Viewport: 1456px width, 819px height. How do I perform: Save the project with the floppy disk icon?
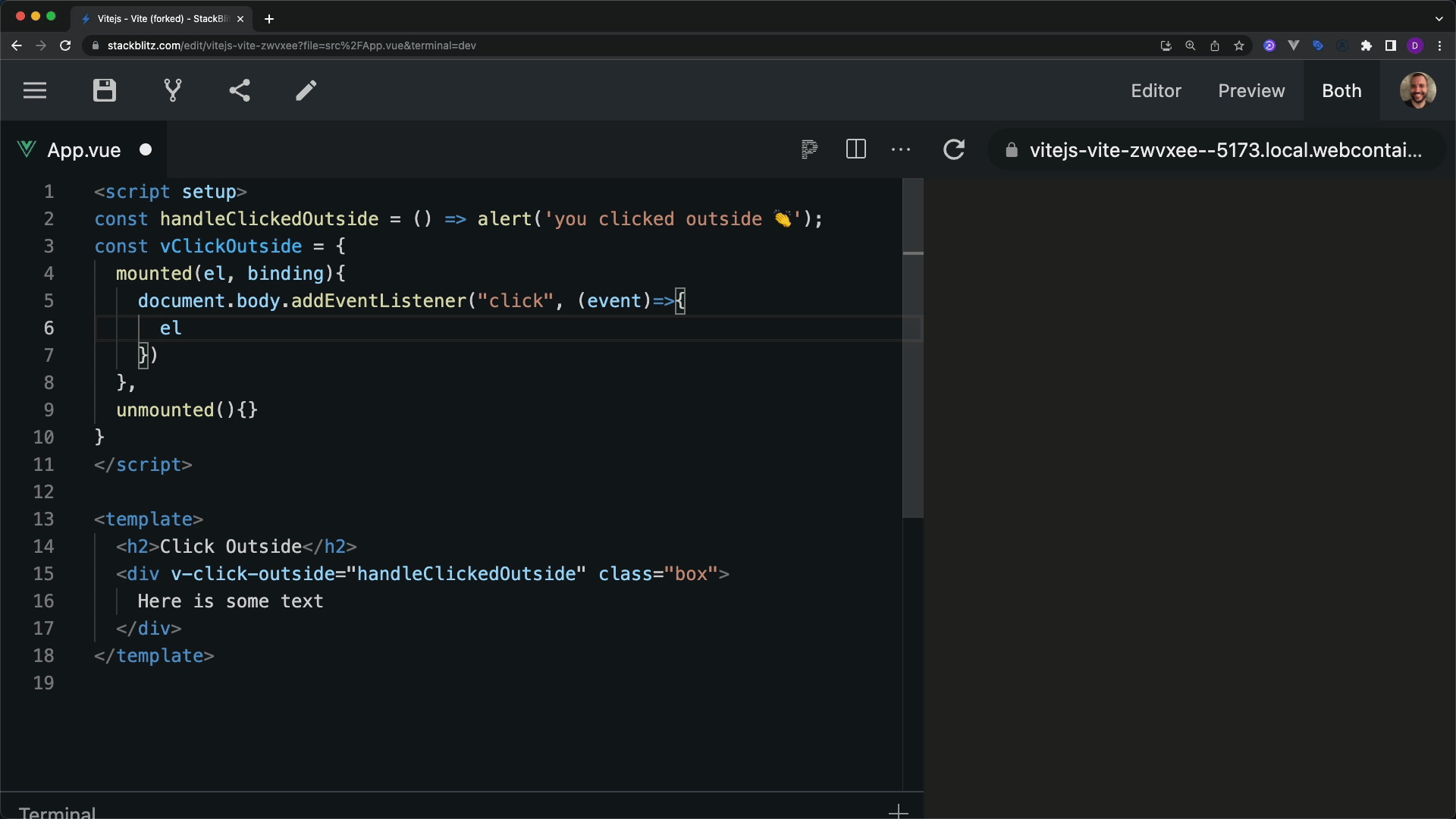[105, 91]
